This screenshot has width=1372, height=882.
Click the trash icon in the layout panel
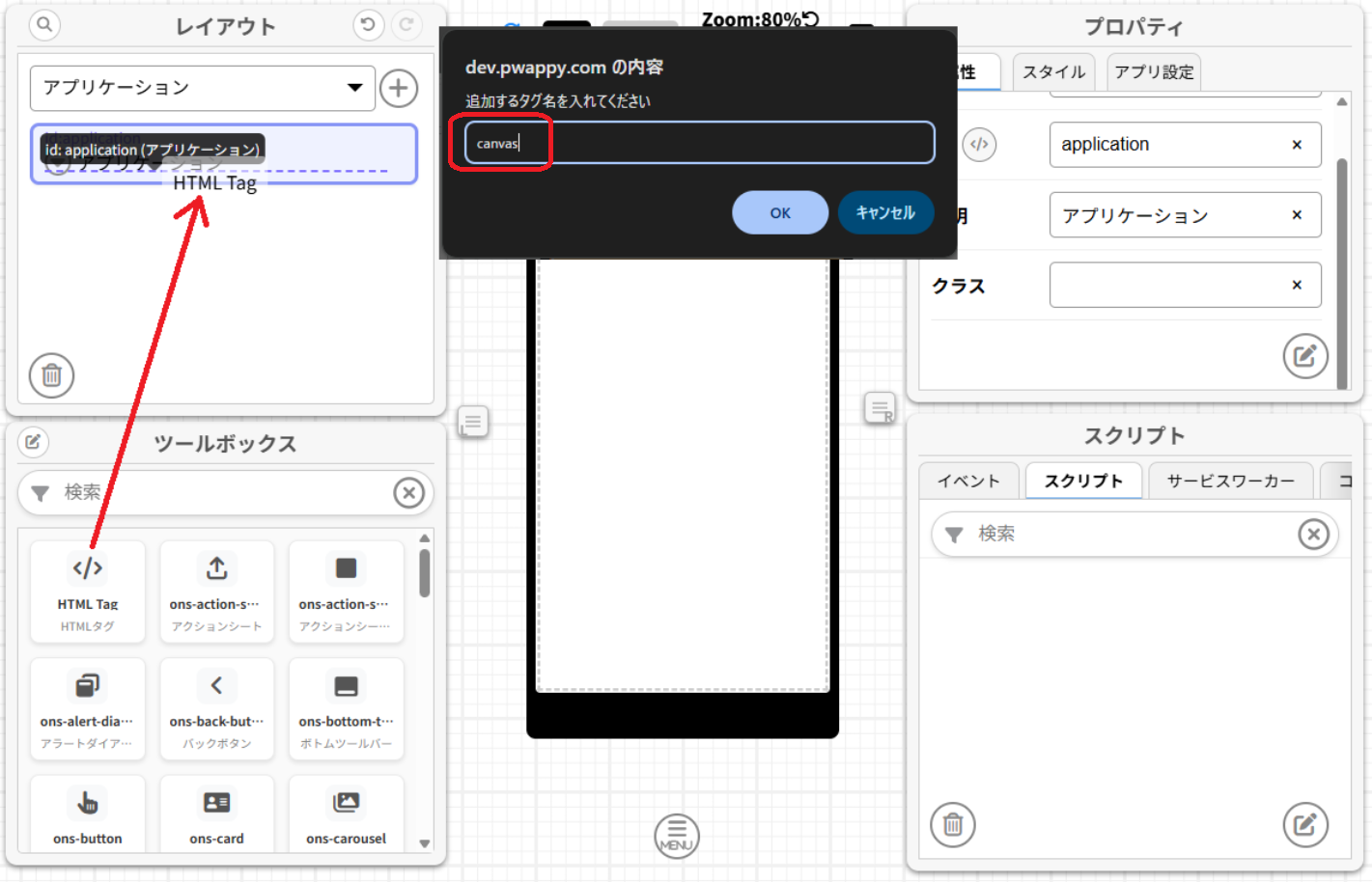click(x=51, y=375)
